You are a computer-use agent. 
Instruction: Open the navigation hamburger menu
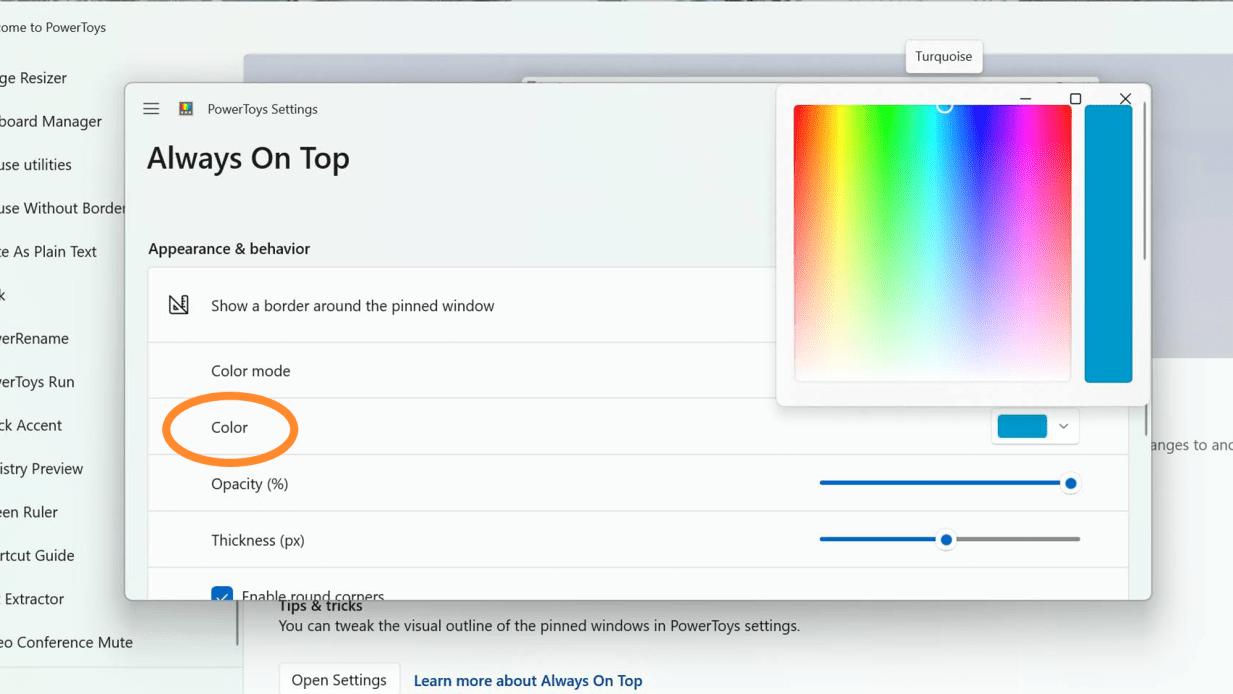tap(151, 108)
